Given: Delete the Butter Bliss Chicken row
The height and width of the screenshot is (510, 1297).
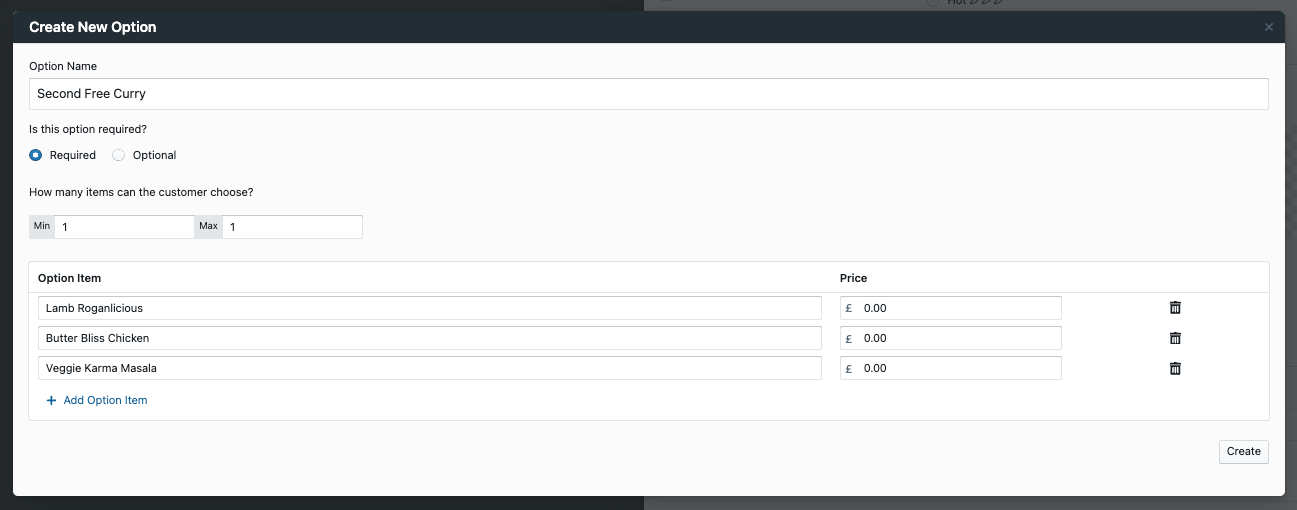Looking at the screenshot, I should (1175, 338).
